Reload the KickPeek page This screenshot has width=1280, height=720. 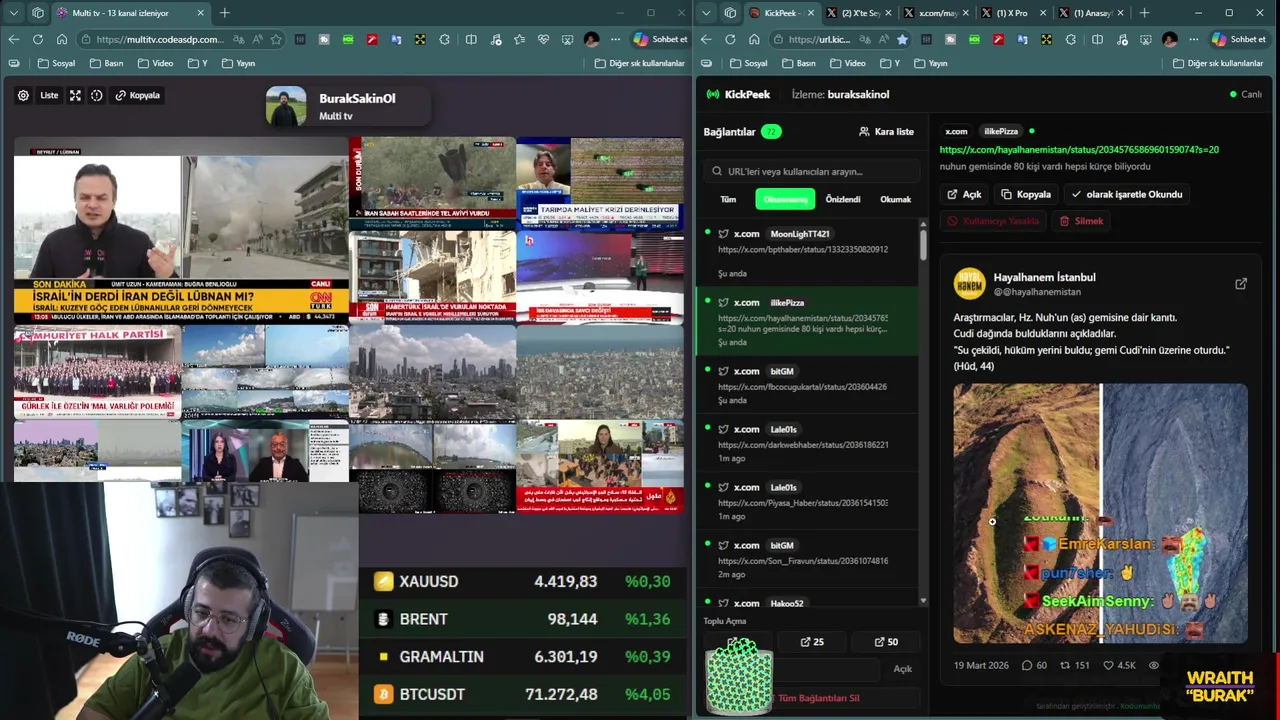(730, 39)
